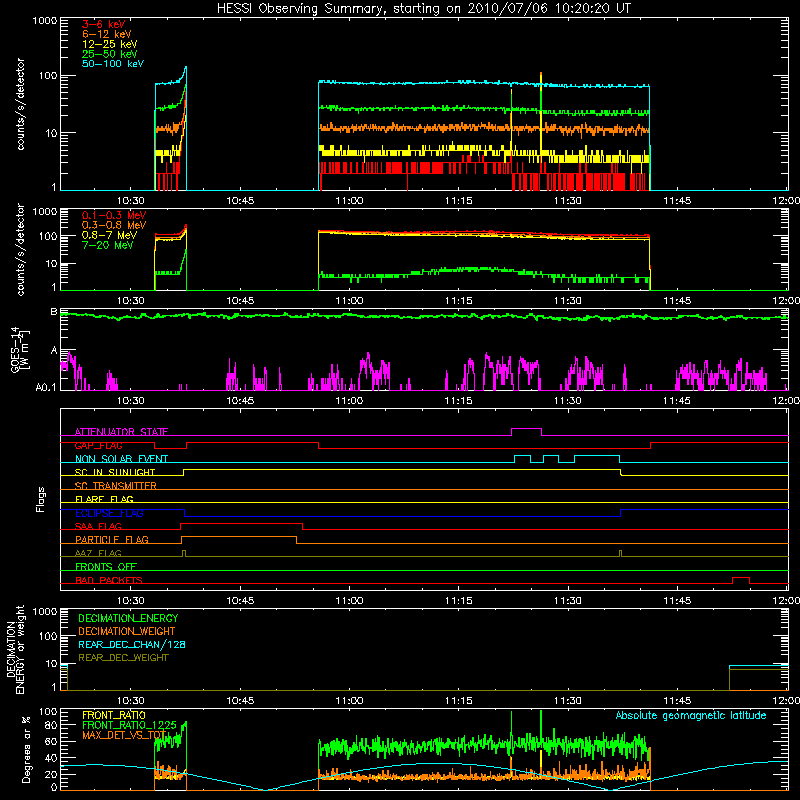The height and width of the screenshot is (800, 800).
Task: Click the 50-100 keV legend label
Action: click(113, 64)
